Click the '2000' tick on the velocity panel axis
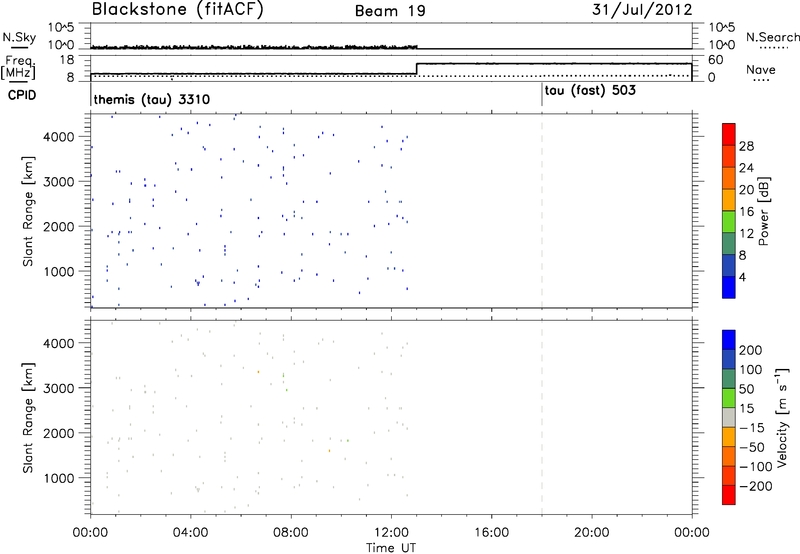This screenshot has height=554, width=800. coord(59,433)
